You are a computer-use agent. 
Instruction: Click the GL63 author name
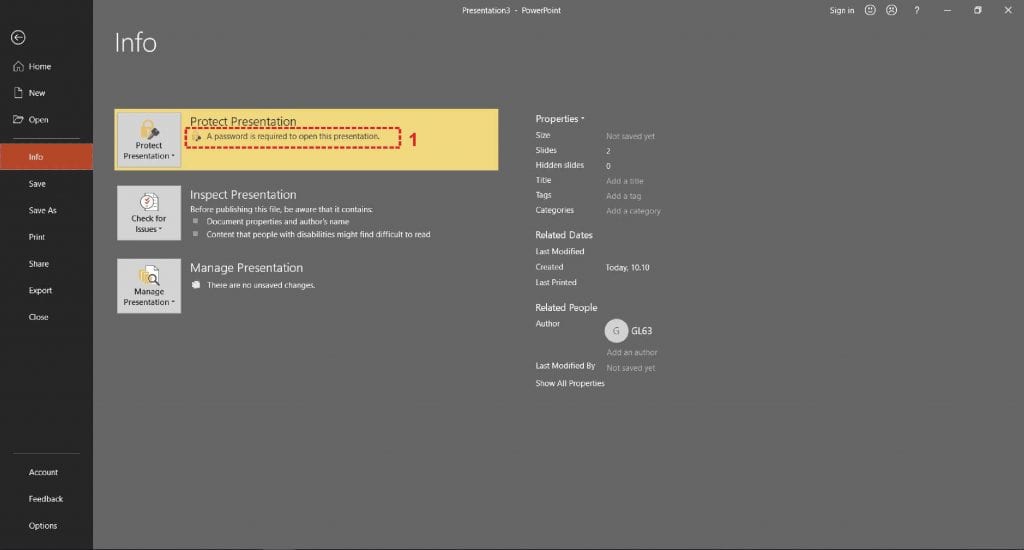[641, 331]
